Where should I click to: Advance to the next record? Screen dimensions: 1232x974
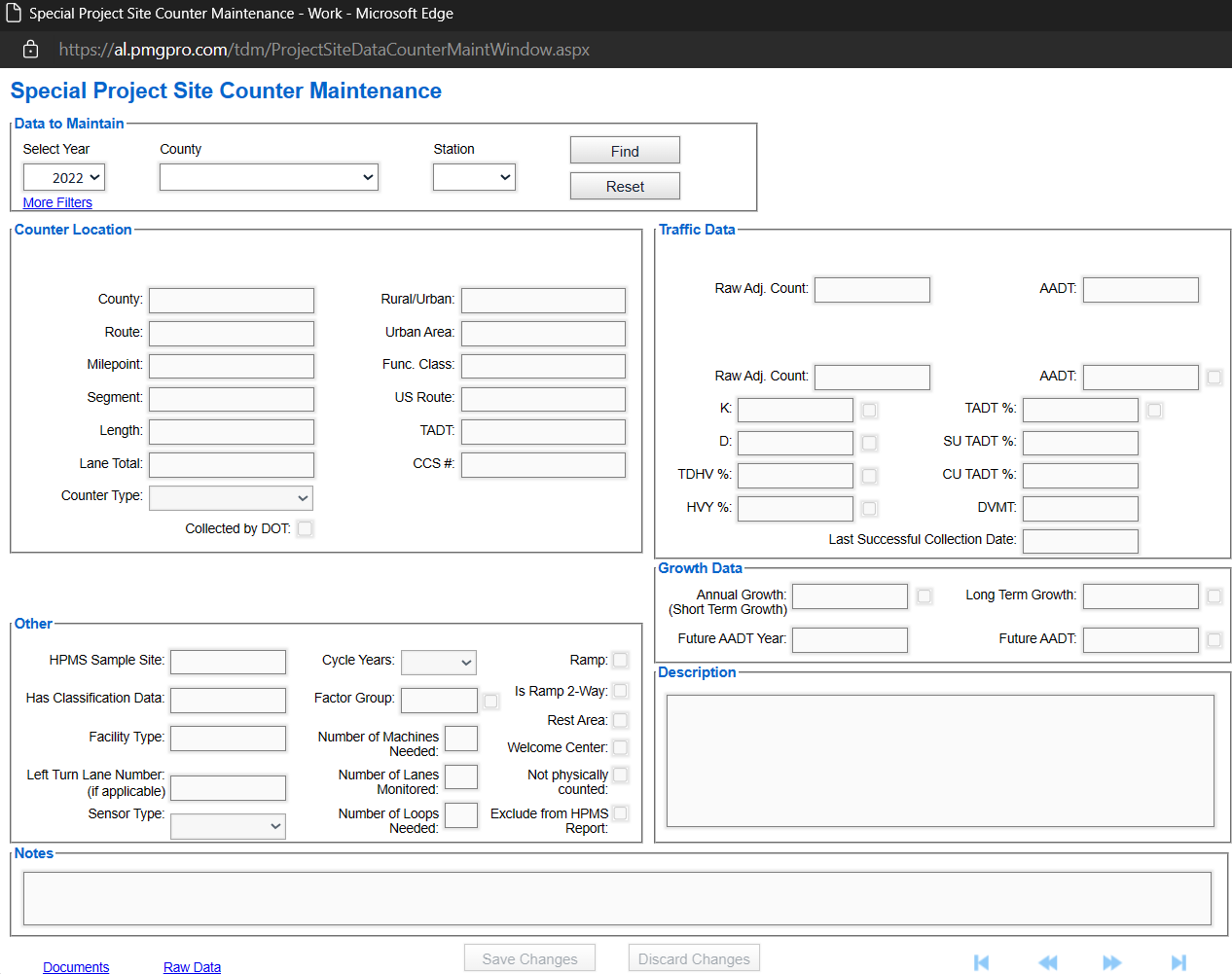(x=1112, y=962)
